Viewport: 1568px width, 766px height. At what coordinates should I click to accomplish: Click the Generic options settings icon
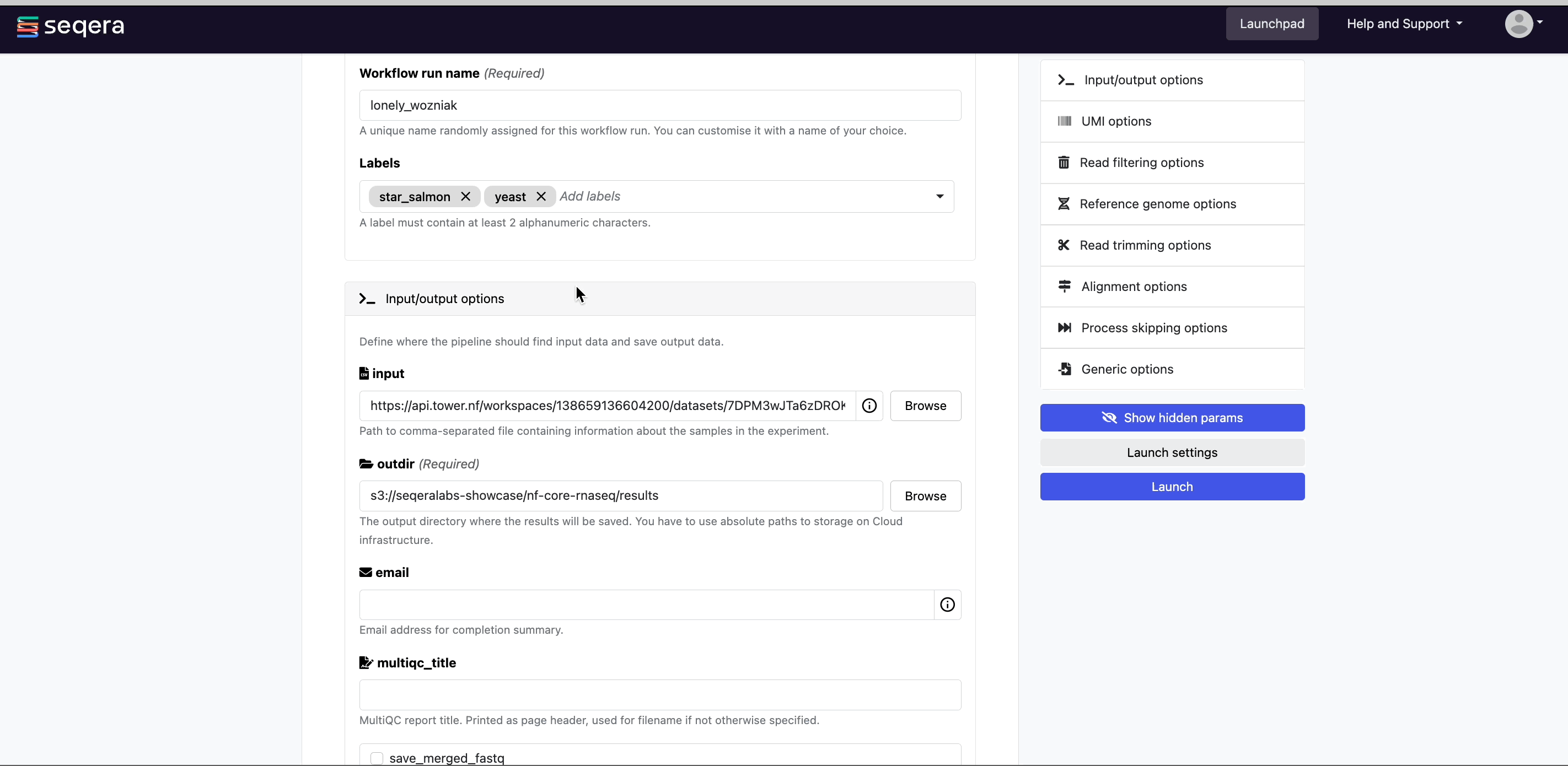click(x=1064, y=368)
